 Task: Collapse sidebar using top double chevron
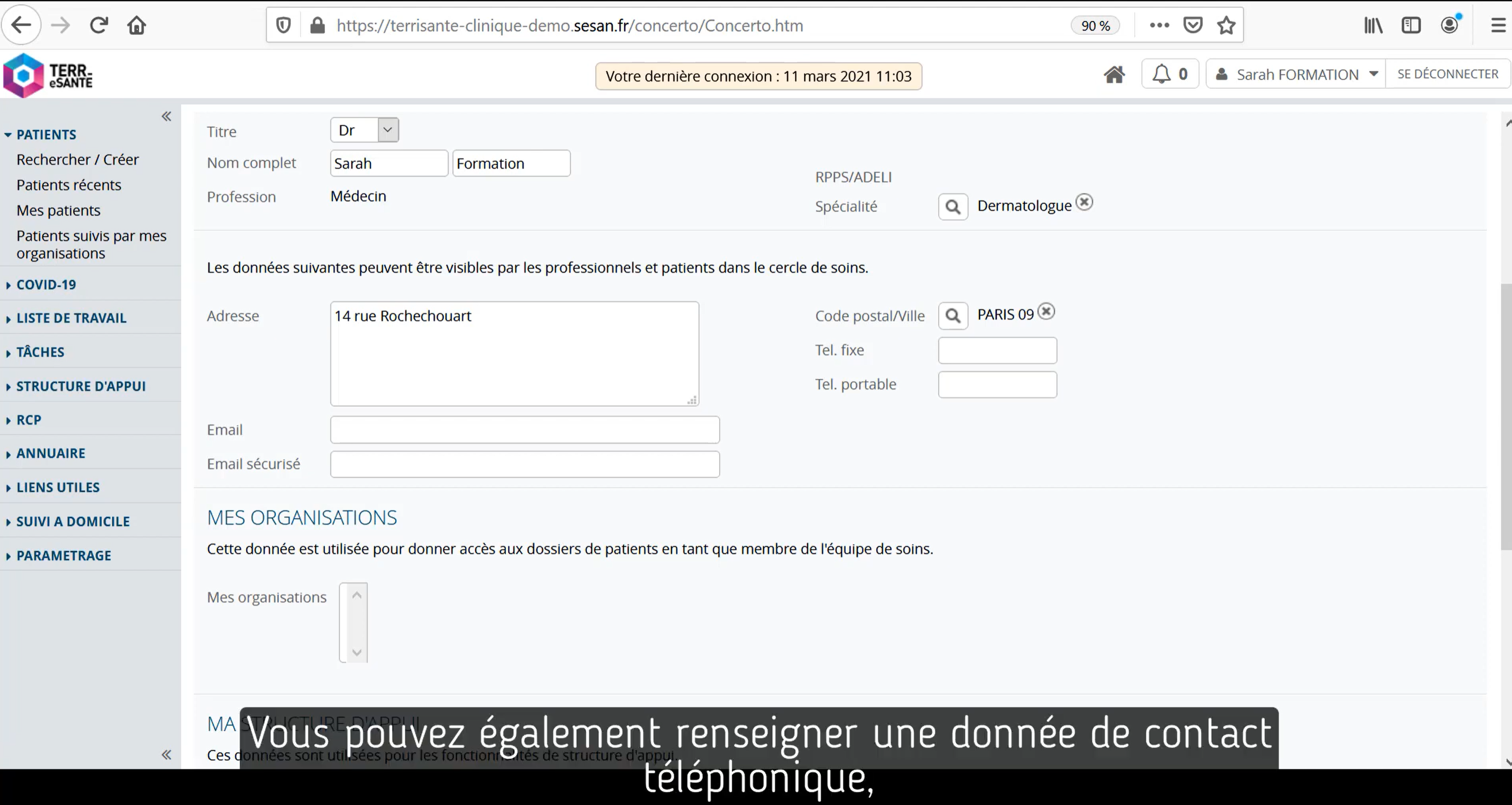(x=167, y=116)
